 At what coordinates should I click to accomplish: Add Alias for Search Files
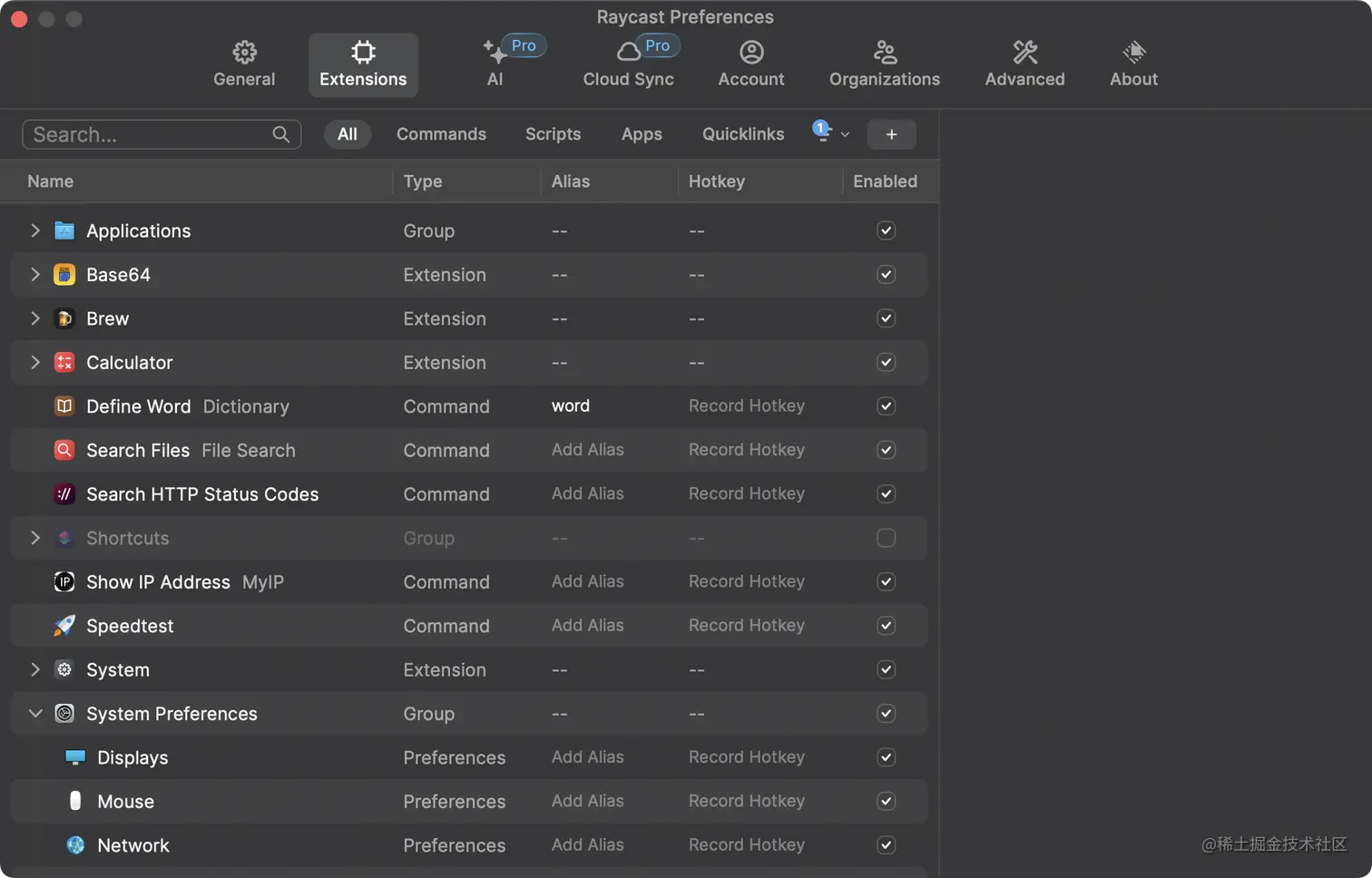[x=587, y=449]
